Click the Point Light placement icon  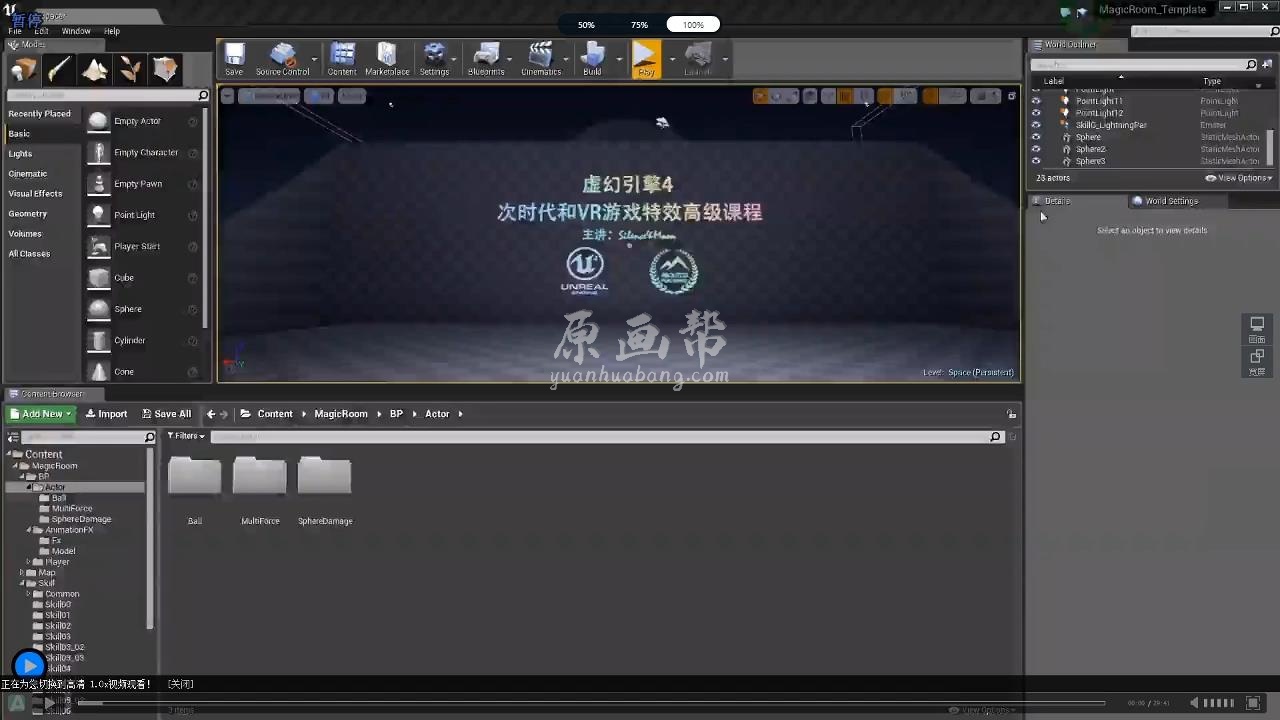point(98,215)
